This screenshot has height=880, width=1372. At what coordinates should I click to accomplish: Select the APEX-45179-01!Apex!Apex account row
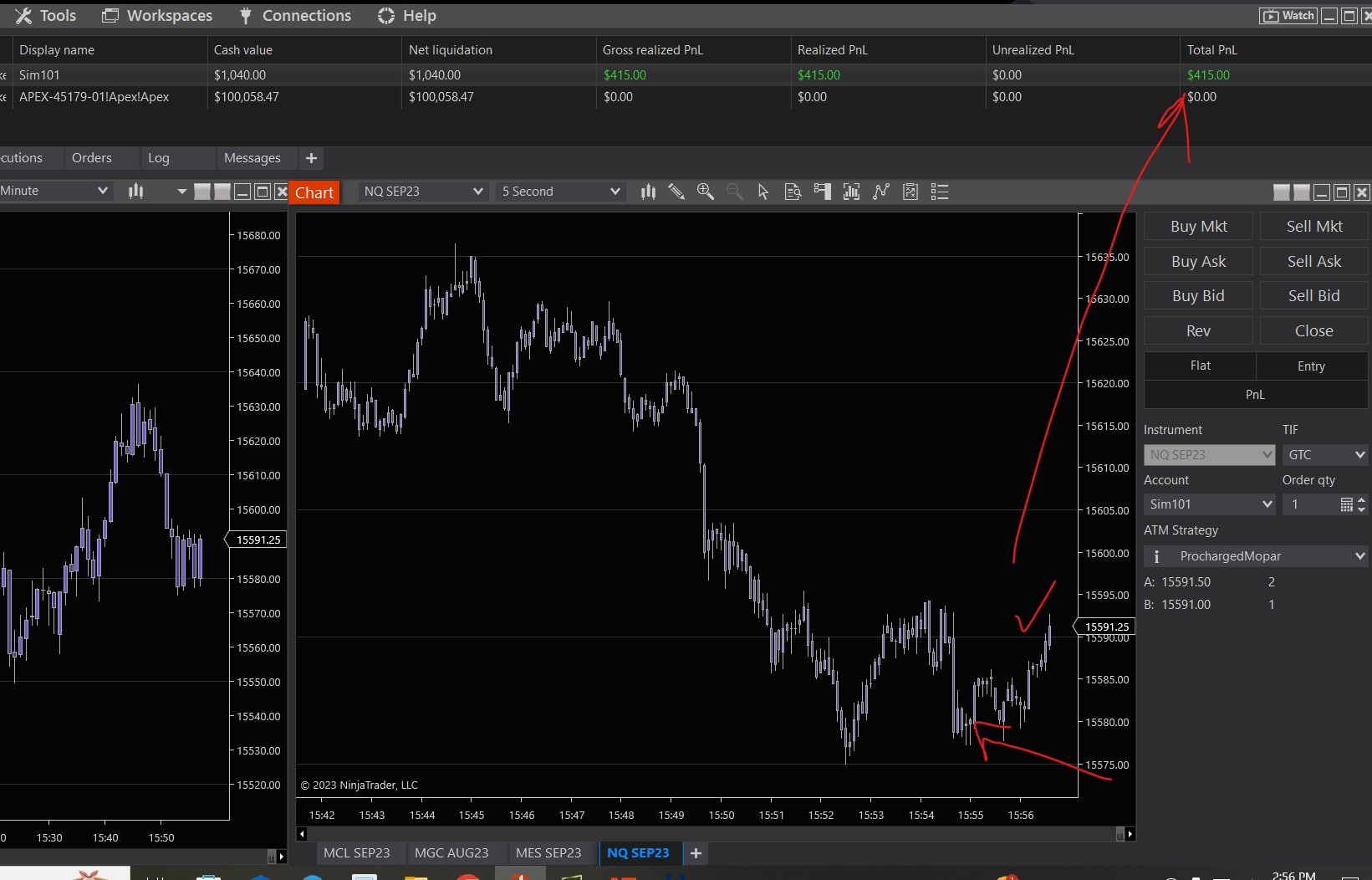[x=686, y=97]
